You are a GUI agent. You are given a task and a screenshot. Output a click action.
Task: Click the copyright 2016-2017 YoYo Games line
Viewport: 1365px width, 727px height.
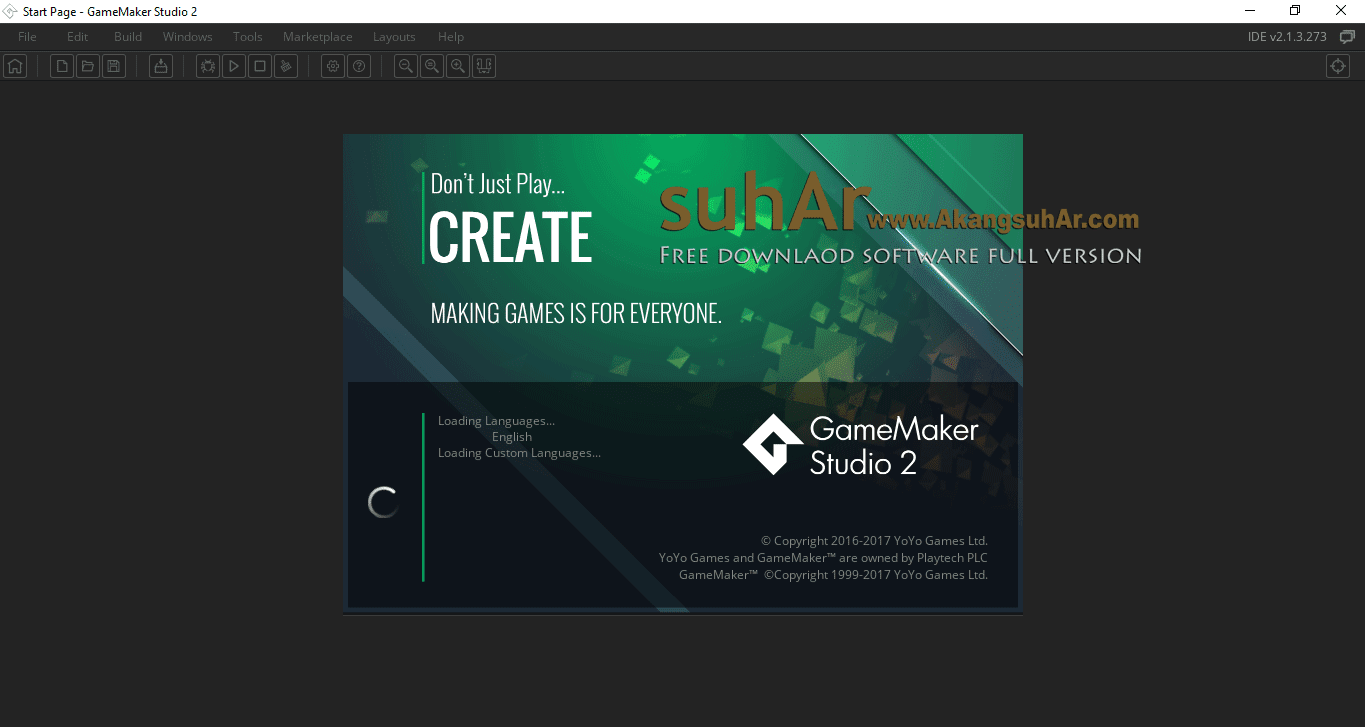(x=874, y=541)
